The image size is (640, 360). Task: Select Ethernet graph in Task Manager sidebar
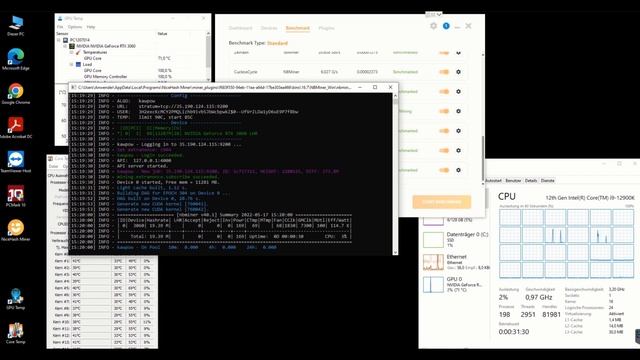tap(456, 262)
